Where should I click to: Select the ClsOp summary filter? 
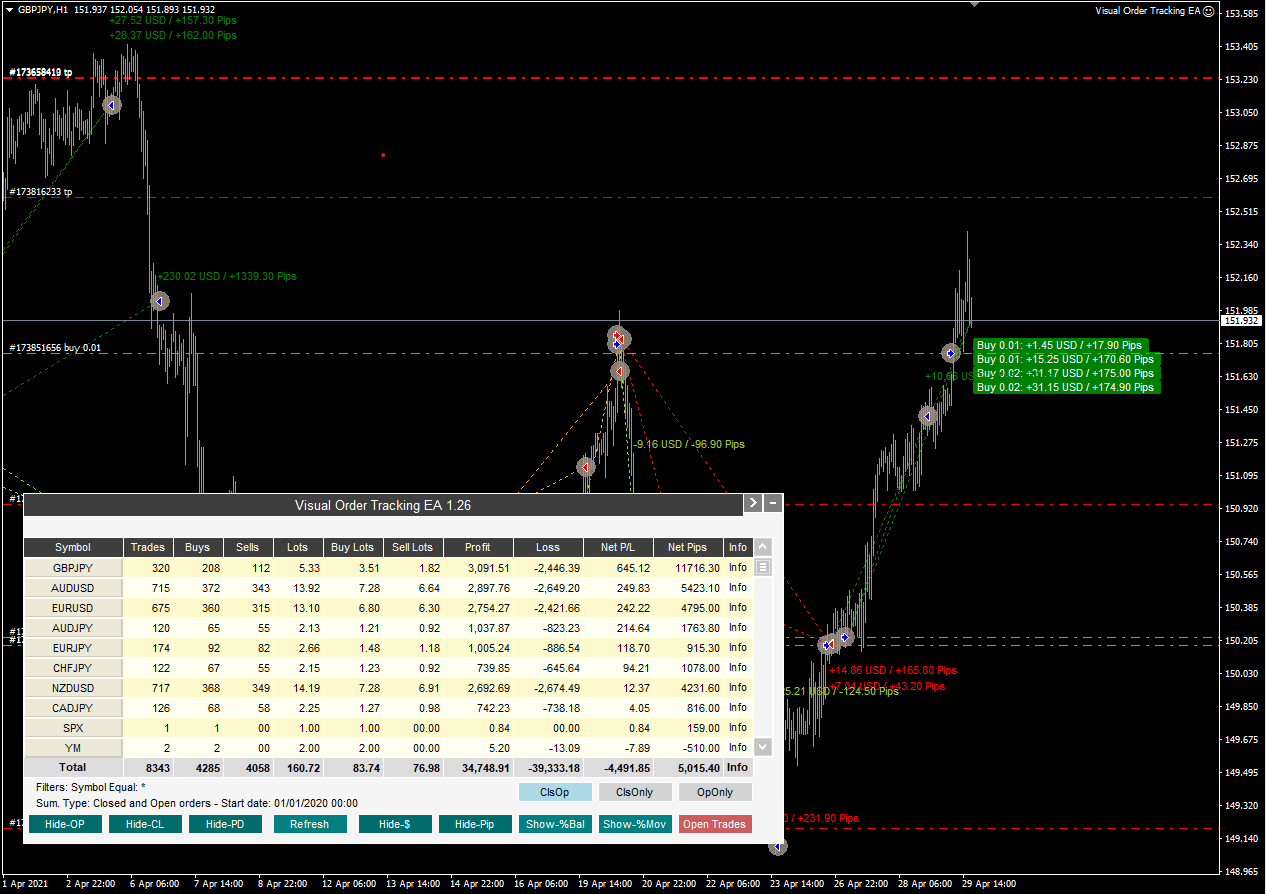(x=555, y=792)
